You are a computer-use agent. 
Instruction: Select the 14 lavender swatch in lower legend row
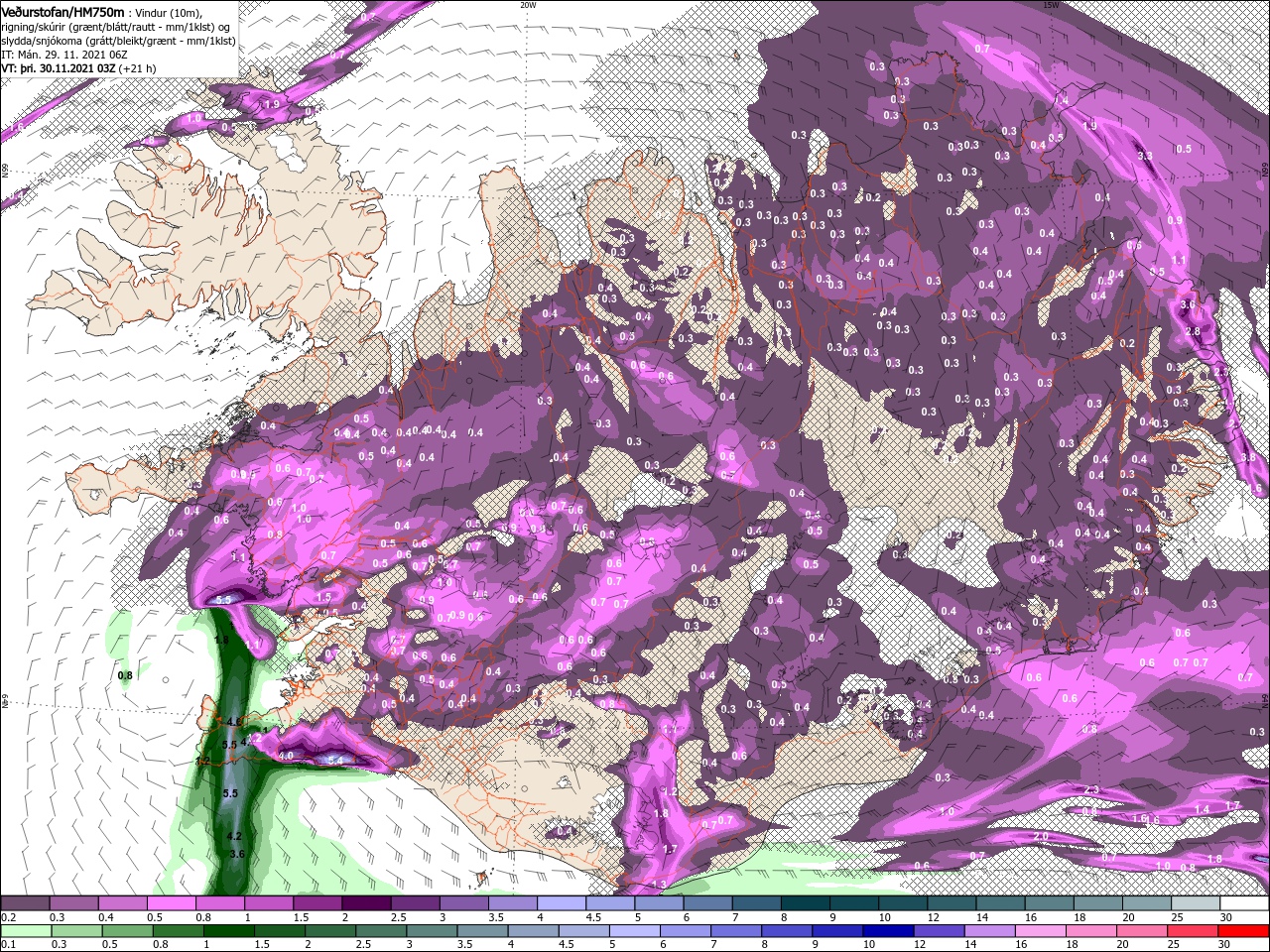991,931
